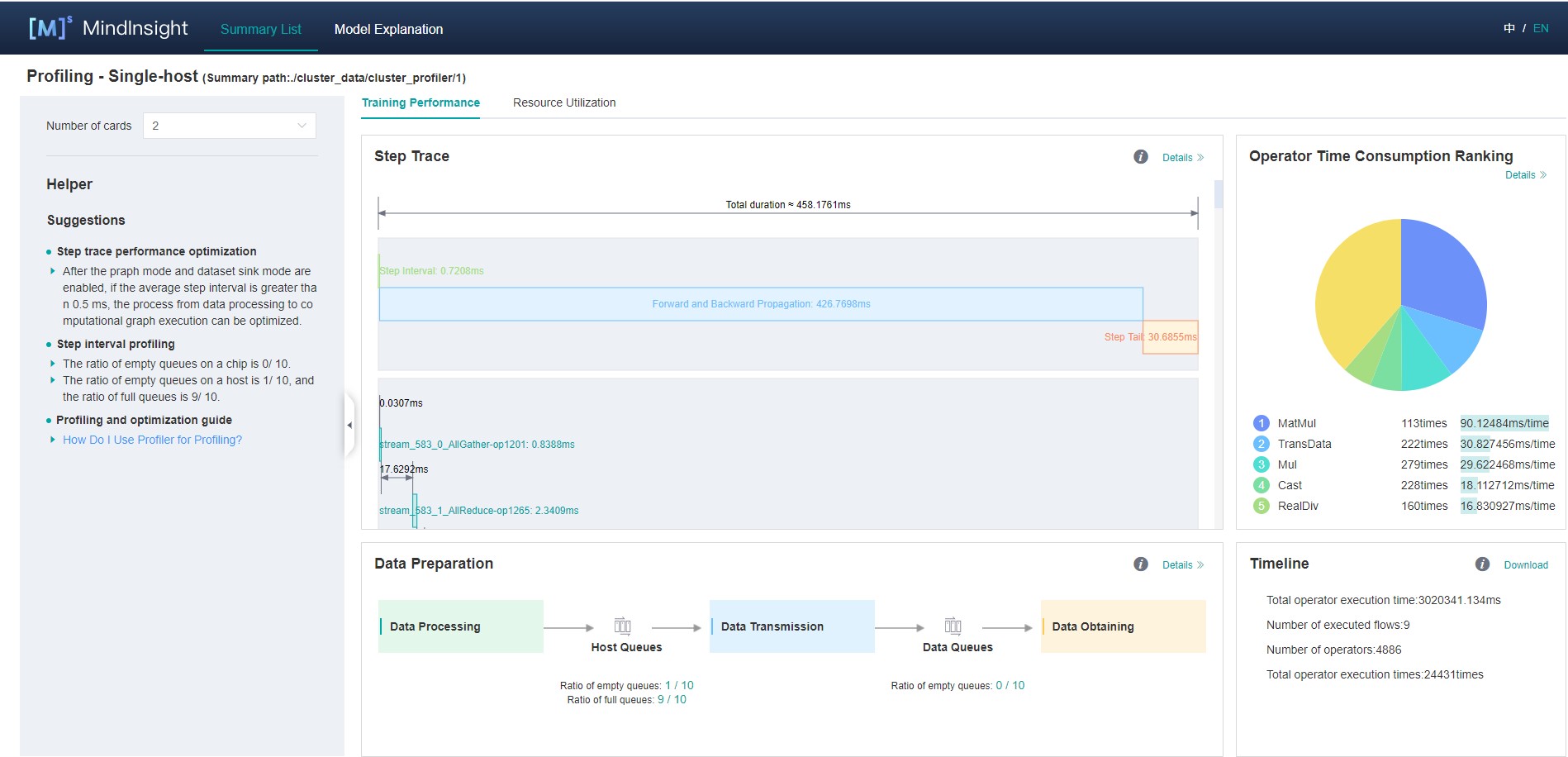The image size is (1568, 757).
Task: Download the timeline file
Action: pos(1525,565)
